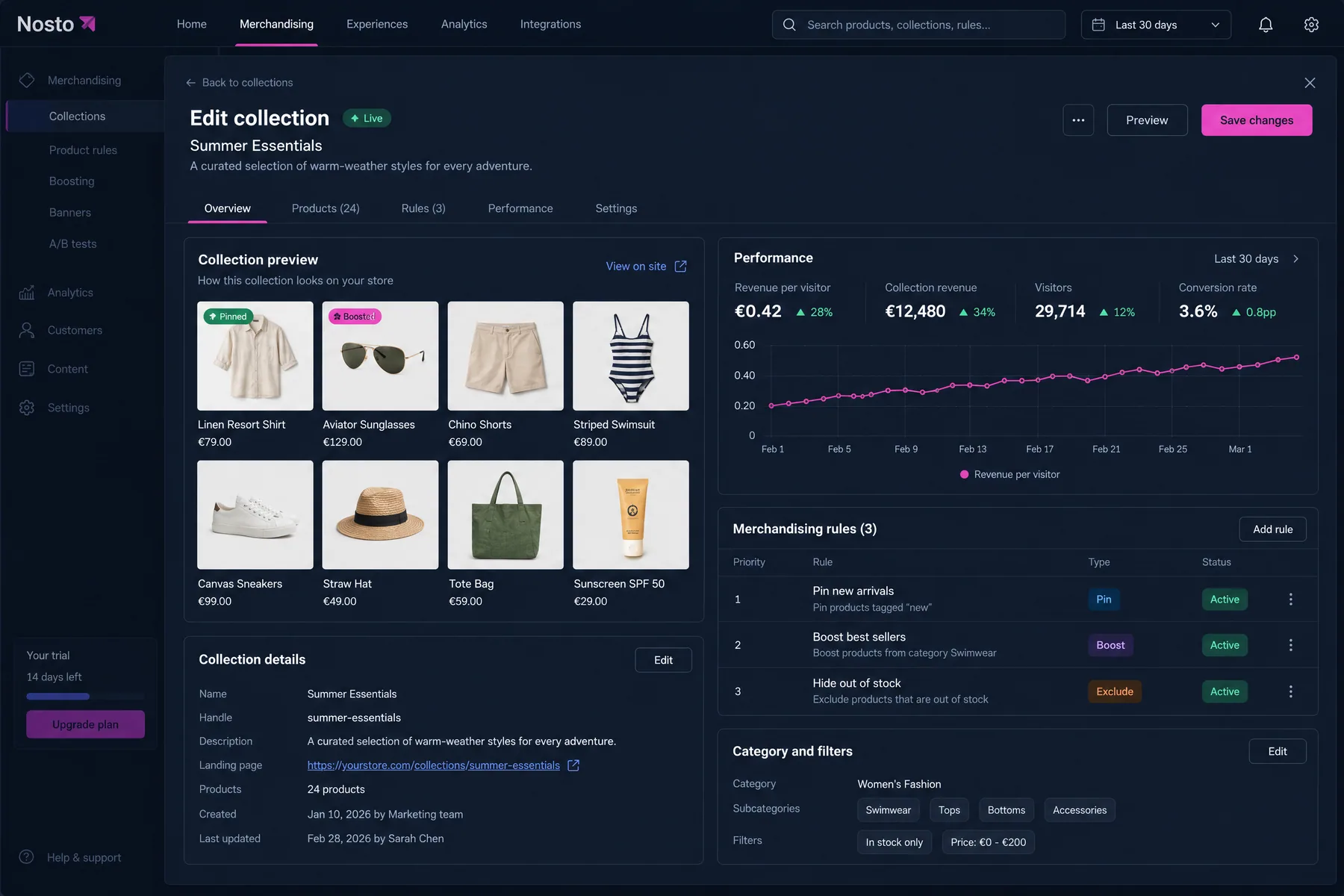Click the Nosto logo

56,24
